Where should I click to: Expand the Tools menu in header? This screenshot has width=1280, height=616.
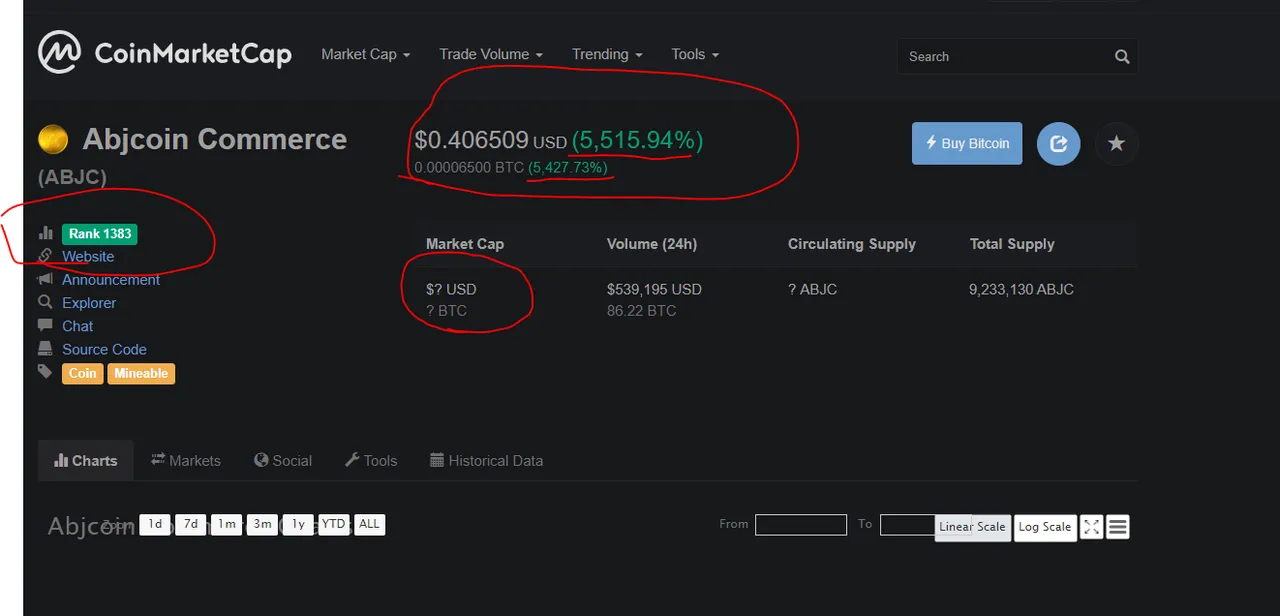[695, 54]
